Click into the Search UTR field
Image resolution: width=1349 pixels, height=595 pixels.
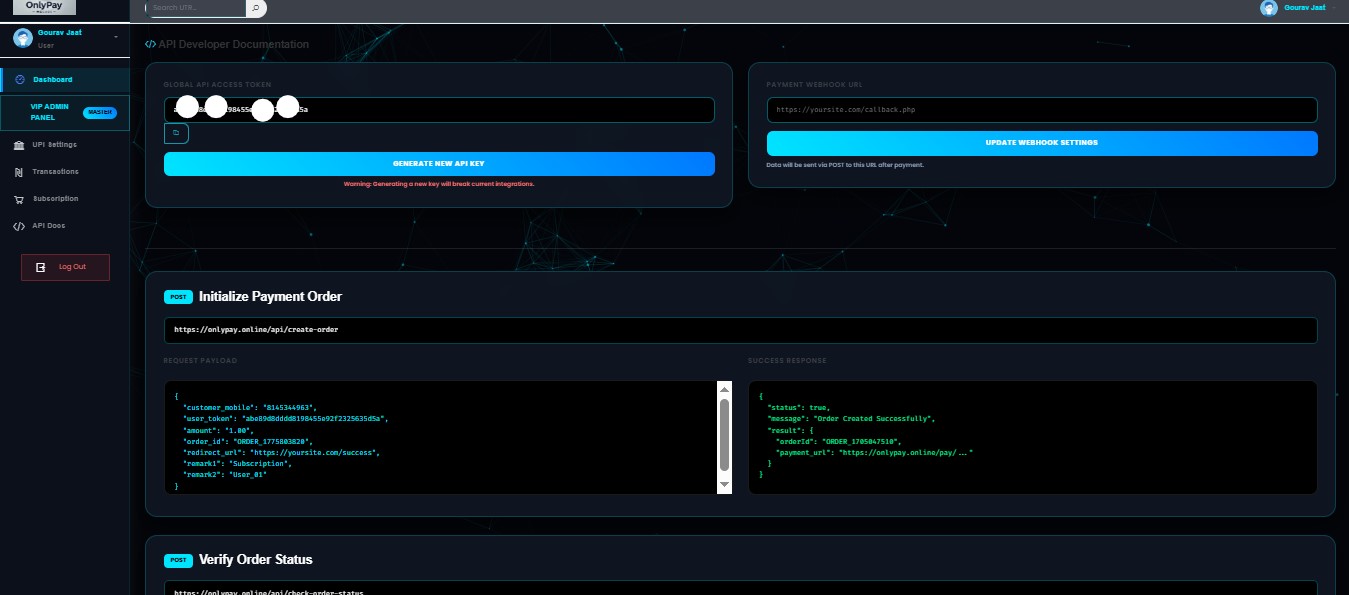196,8
